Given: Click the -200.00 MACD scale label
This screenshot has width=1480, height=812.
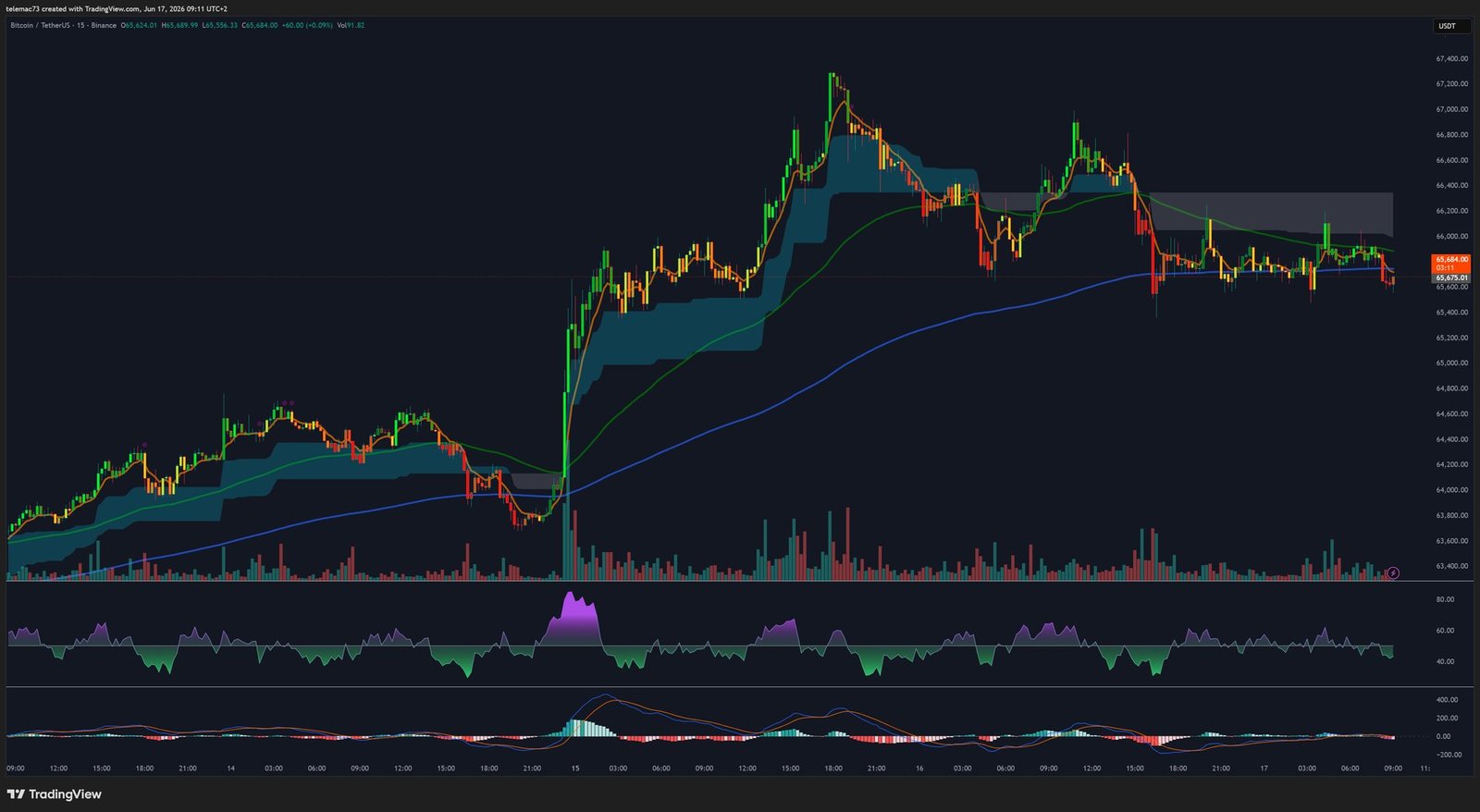Looking at the screenshot, I should tap(1448, 754).
